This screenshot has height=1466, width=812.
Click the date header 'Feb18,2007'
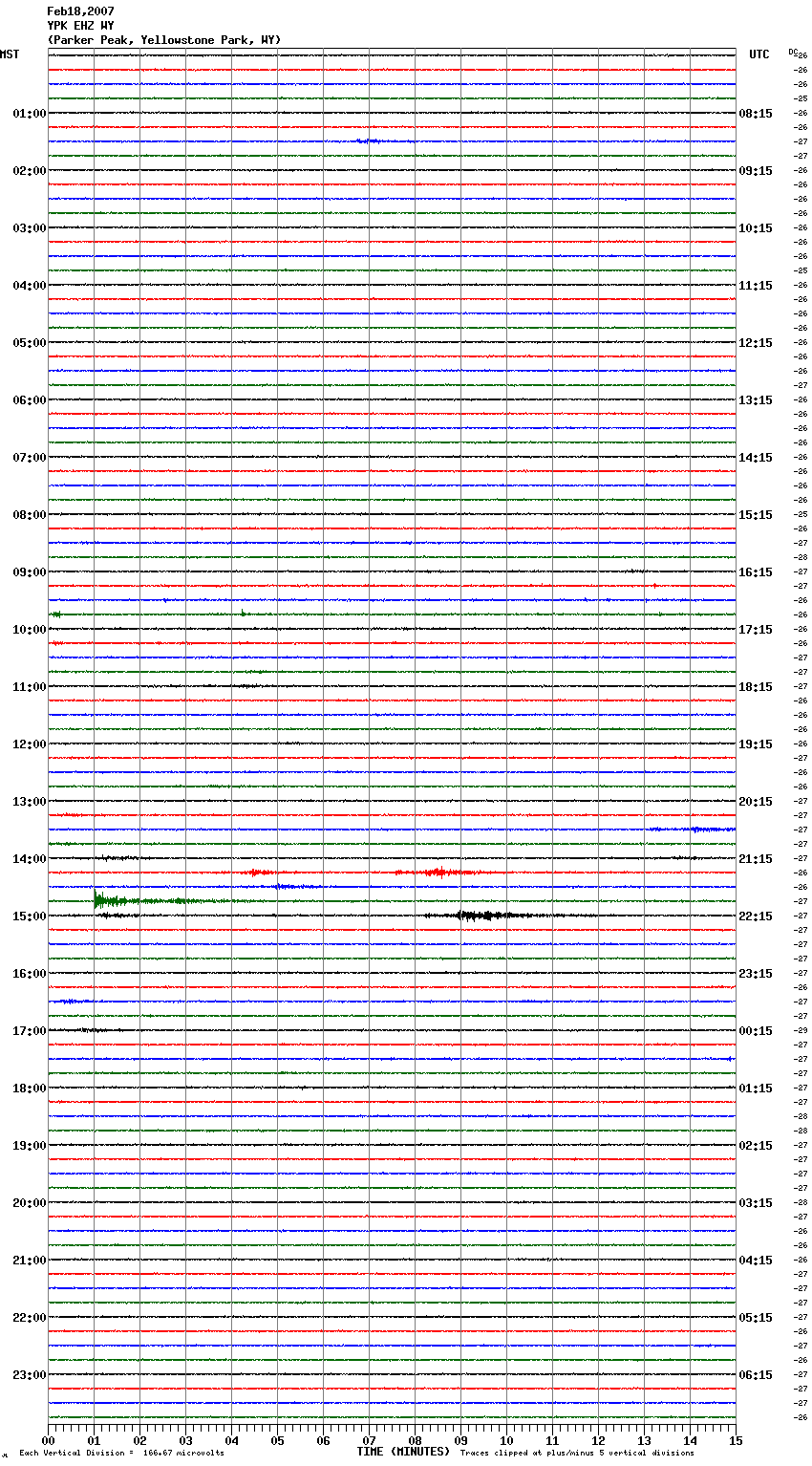pyautogui.click(x=80, y=11)
